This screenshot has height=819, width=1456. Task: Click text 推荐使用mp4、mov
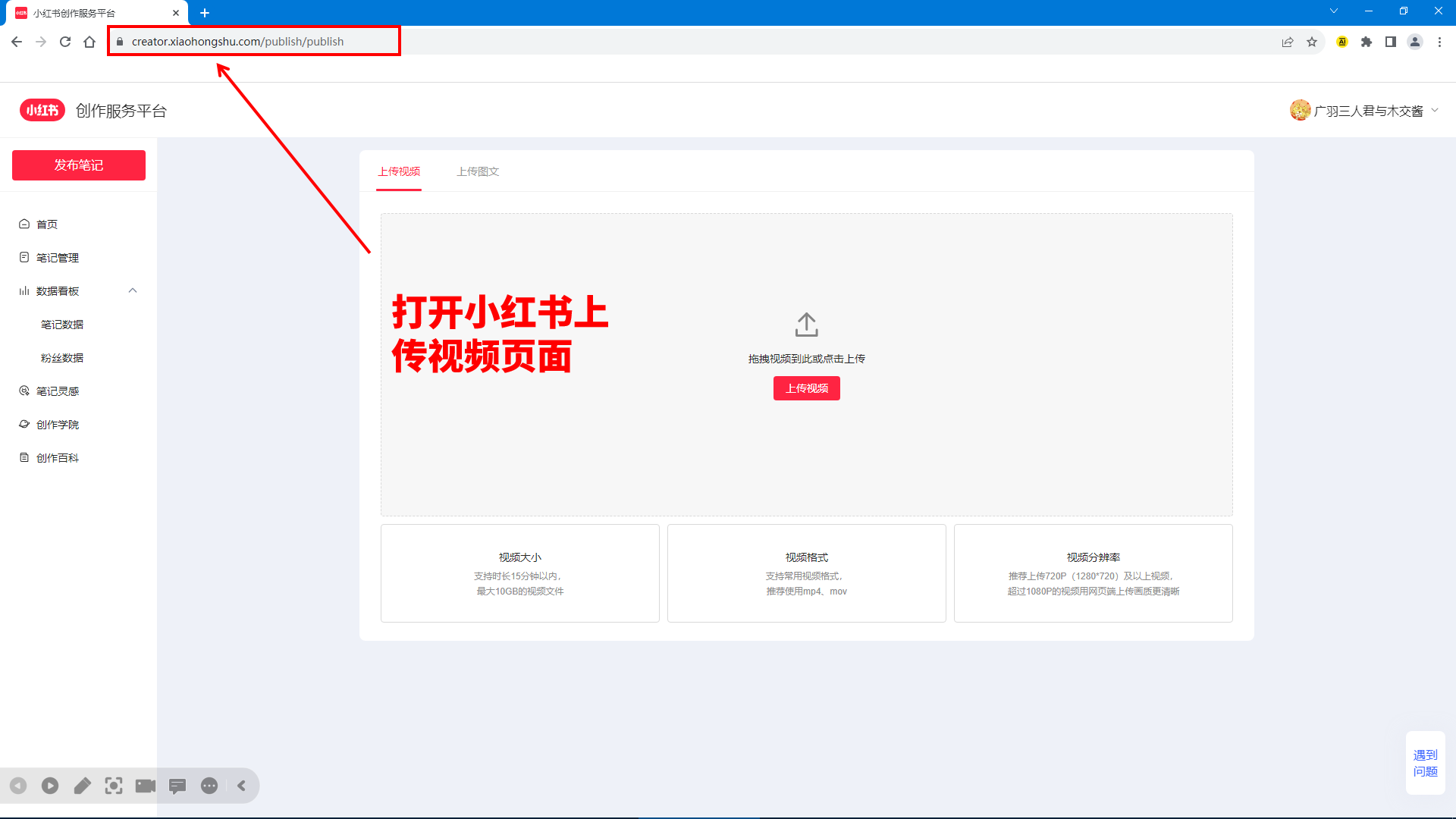point(807,591)
